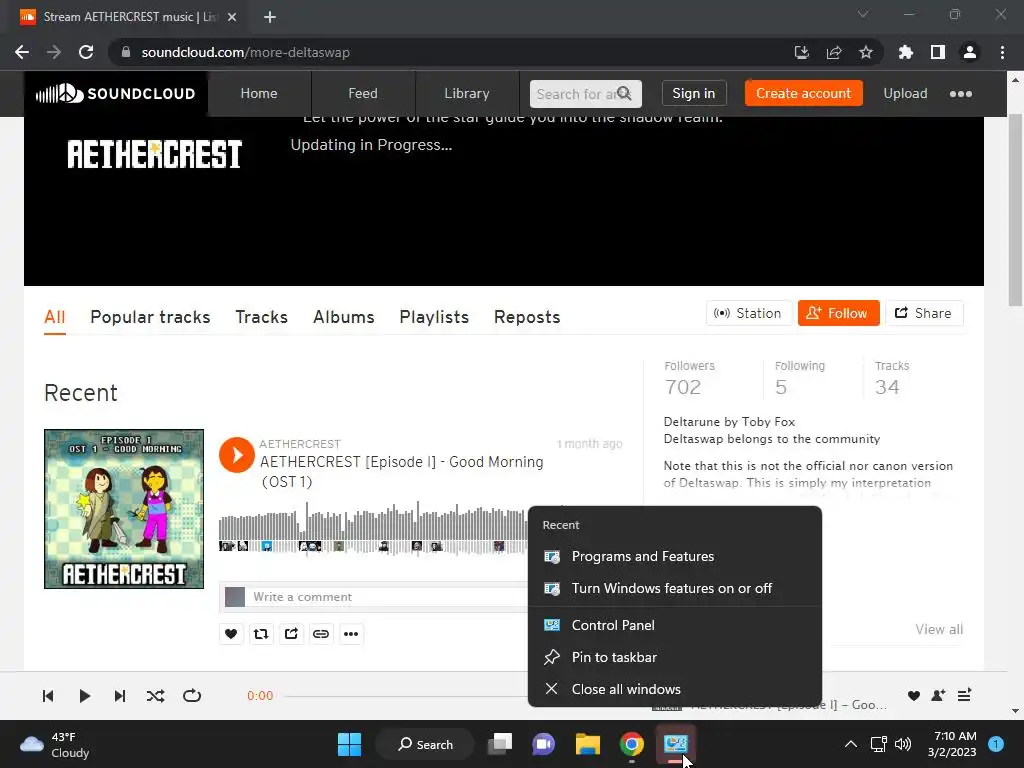Switch to the Albums tab
Viewport: 1024px width, 768px height.
[x=344, y=317]
